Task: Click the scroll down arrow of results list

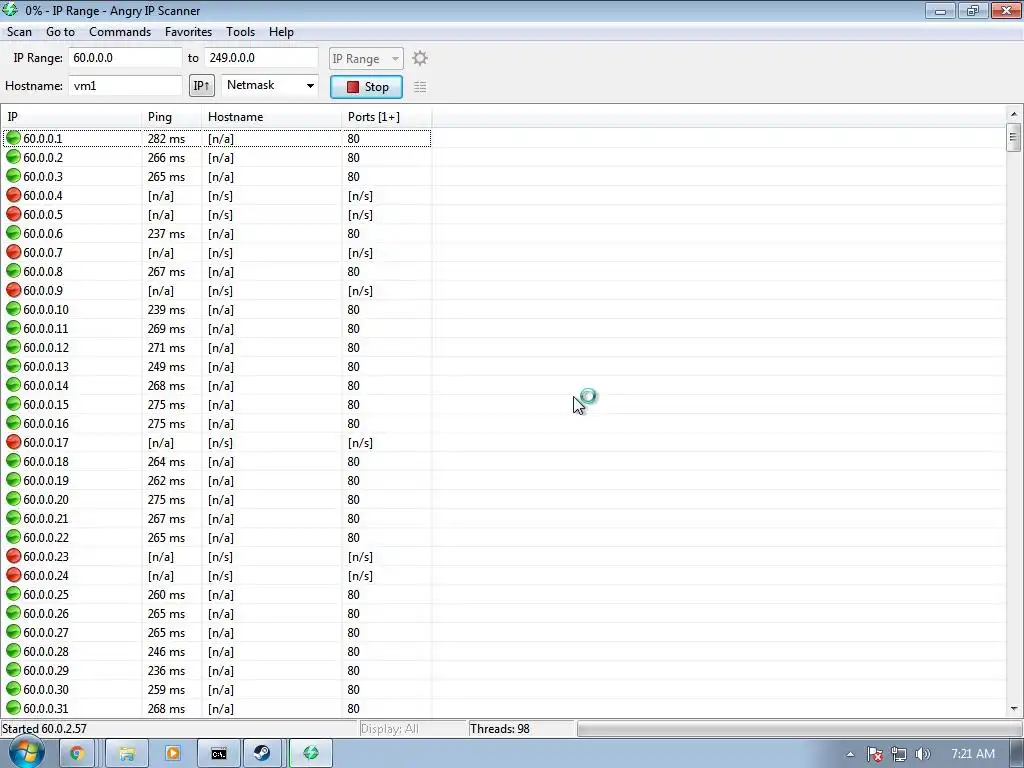Action: coord(1014,708)
